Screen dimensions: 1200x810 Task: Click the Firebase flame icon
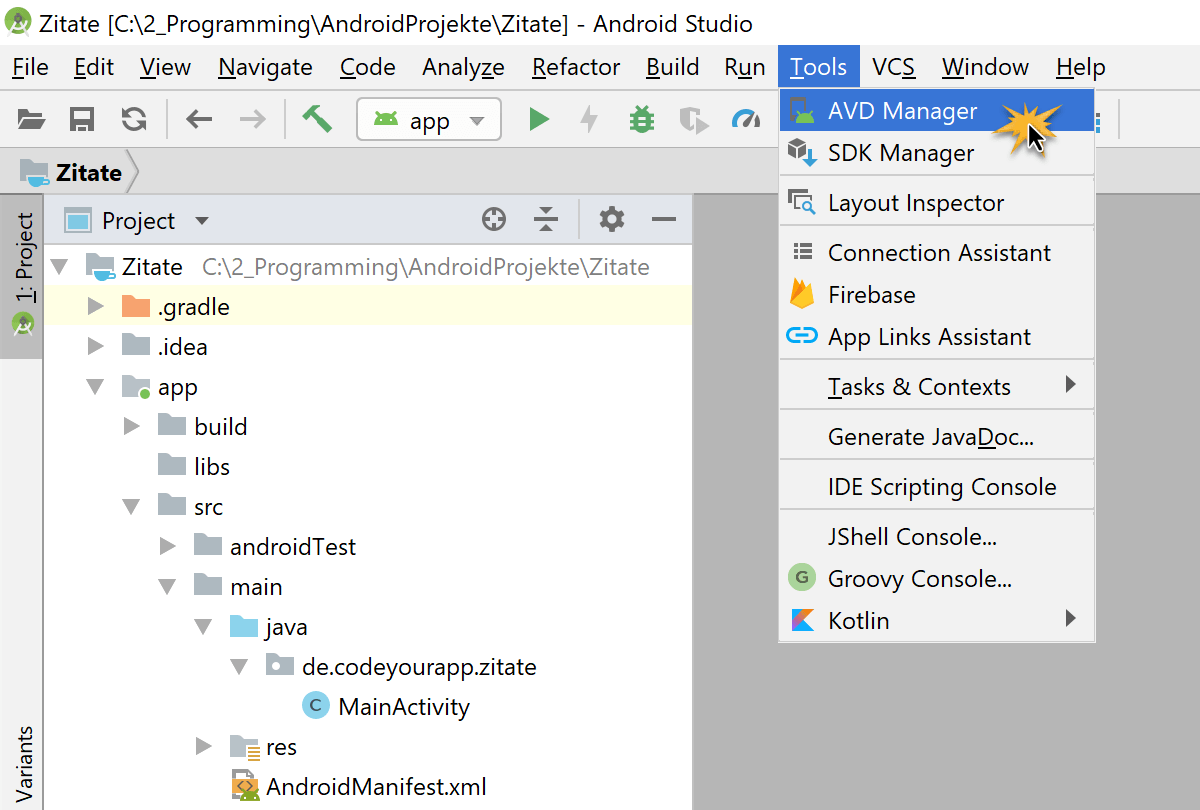coord(802,294)
